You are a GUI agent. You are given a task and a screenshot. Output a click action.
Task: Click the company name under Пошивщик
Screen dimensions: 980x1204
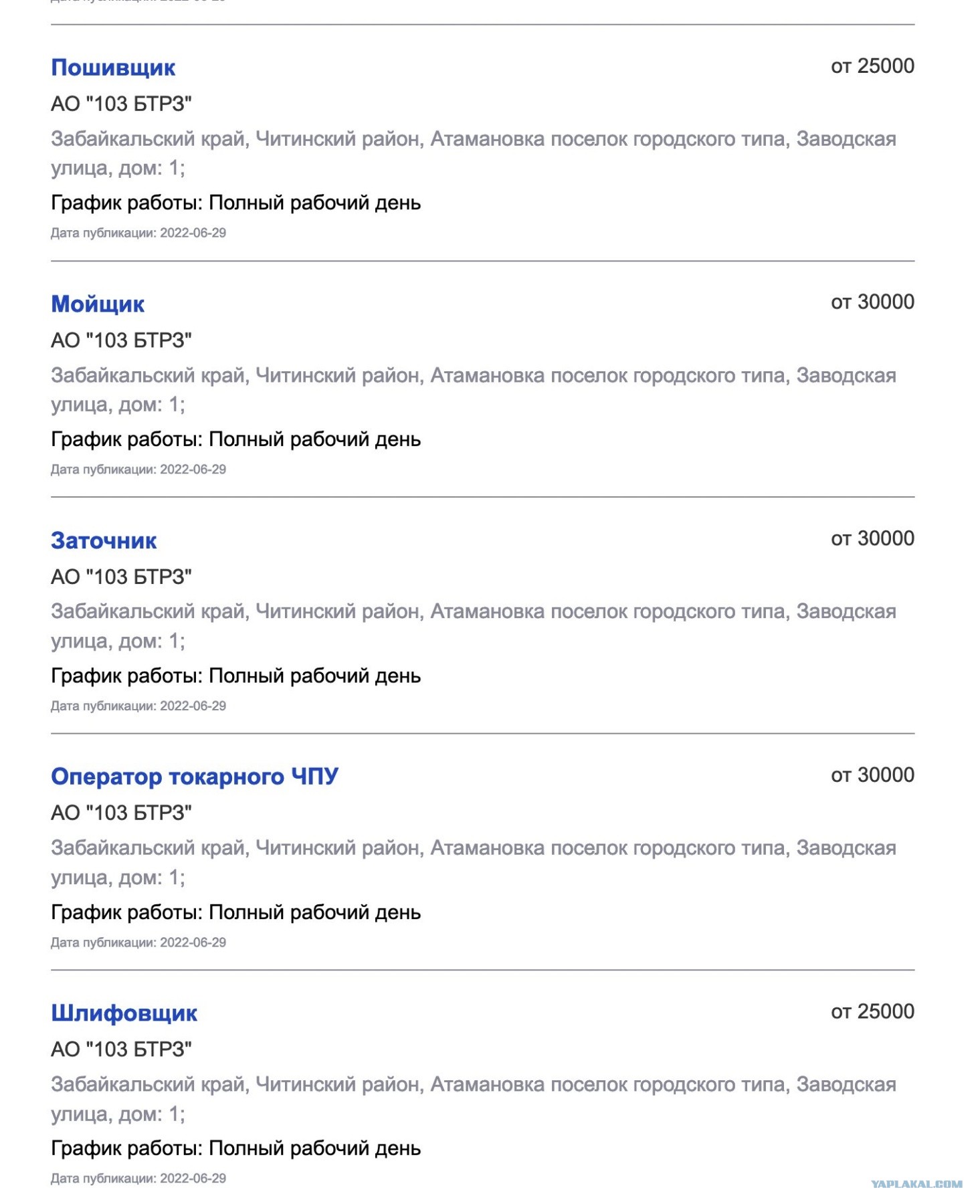point(121,104)
